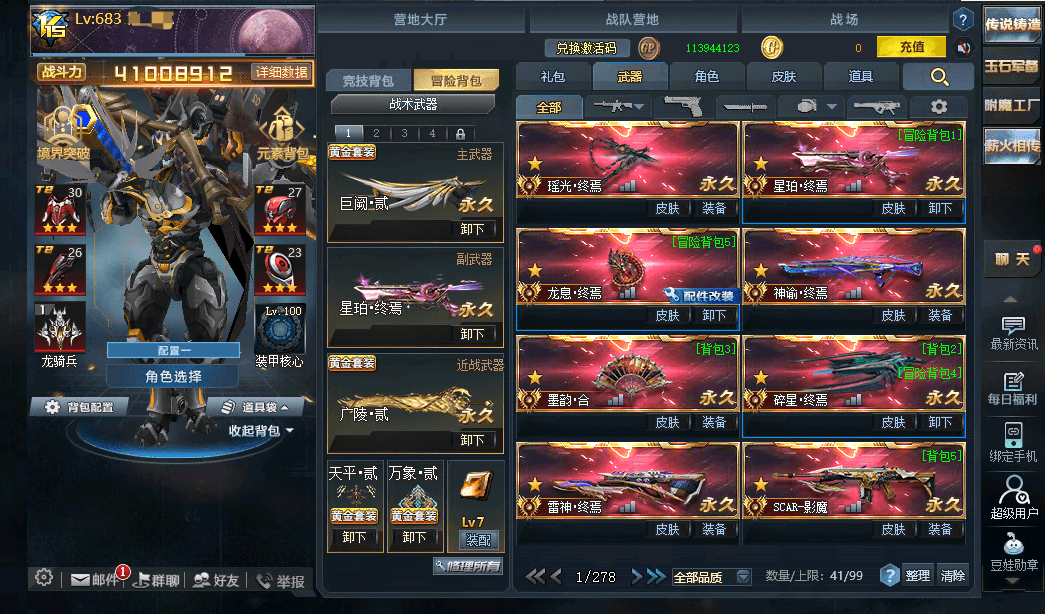Click the question mark help icon at top right

tap(962, 19)
